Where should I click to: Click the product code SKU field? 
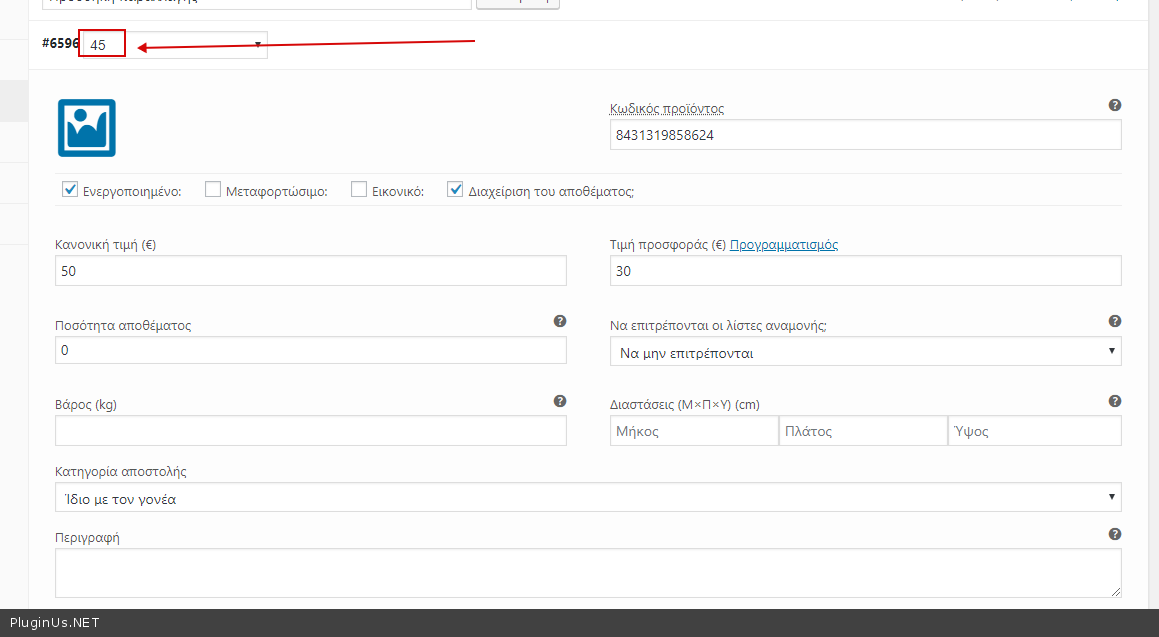tap(865, 135)
